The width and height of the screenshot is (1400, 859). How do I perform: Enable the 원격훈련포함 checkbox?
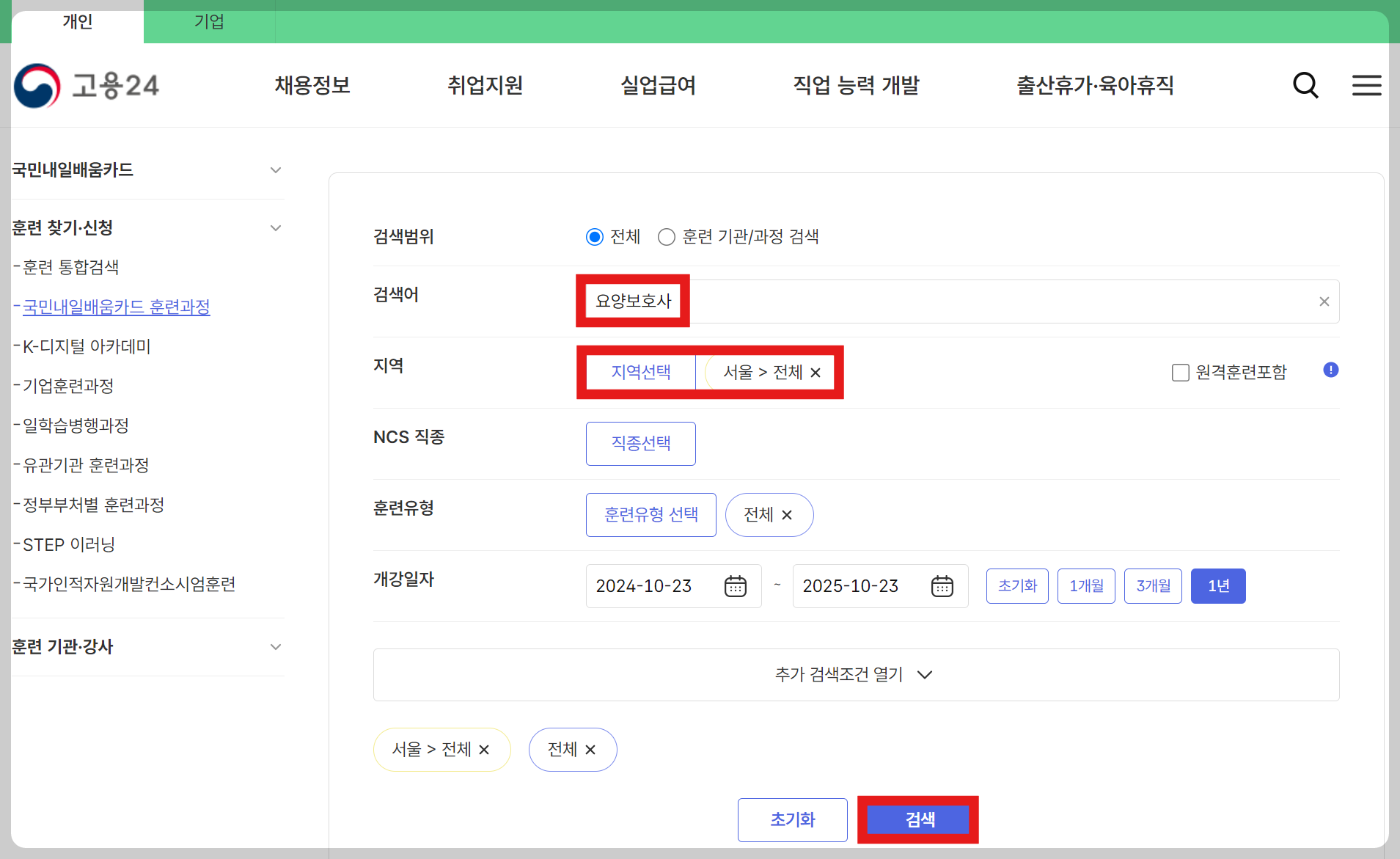pos(1181,372)
